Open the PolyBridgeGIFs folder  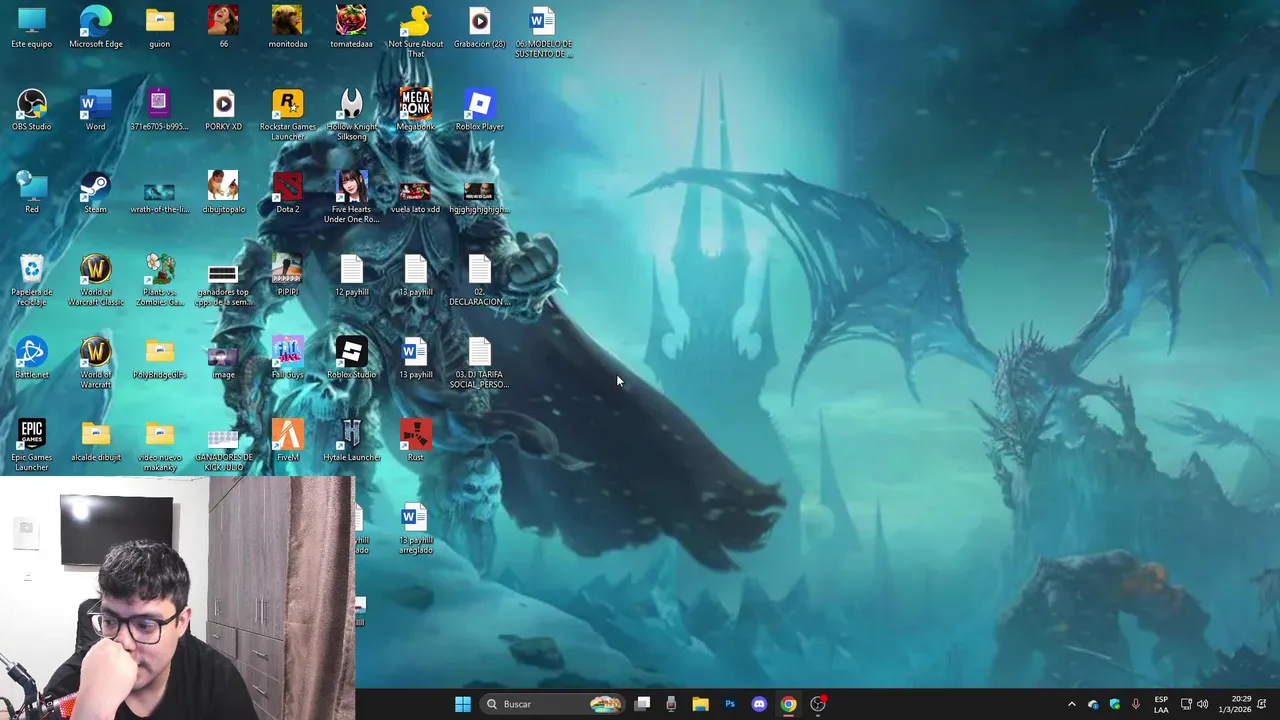pyautogui.click(x=160, y=358)
